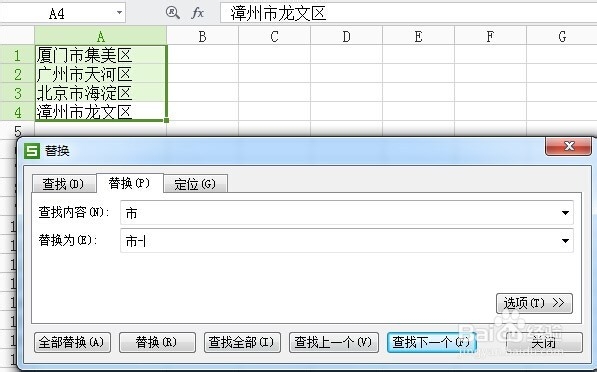The height and width of the screenshot is (372, 597).
Task: Click the 查找上一个(V) button
Action: (x=334, y=342)
